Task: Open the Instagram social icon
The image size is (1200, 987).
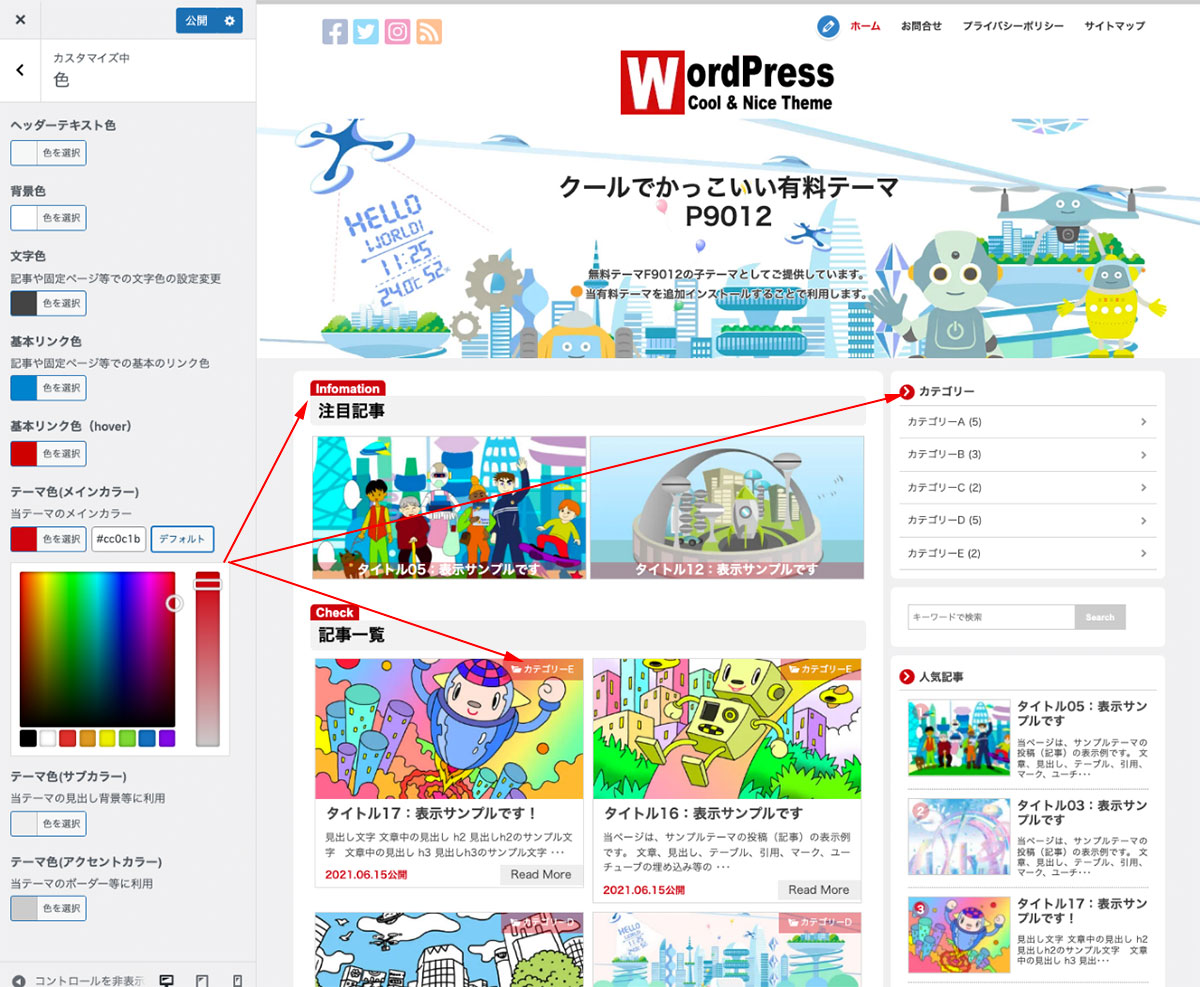Action: click(x=398, y=32)
